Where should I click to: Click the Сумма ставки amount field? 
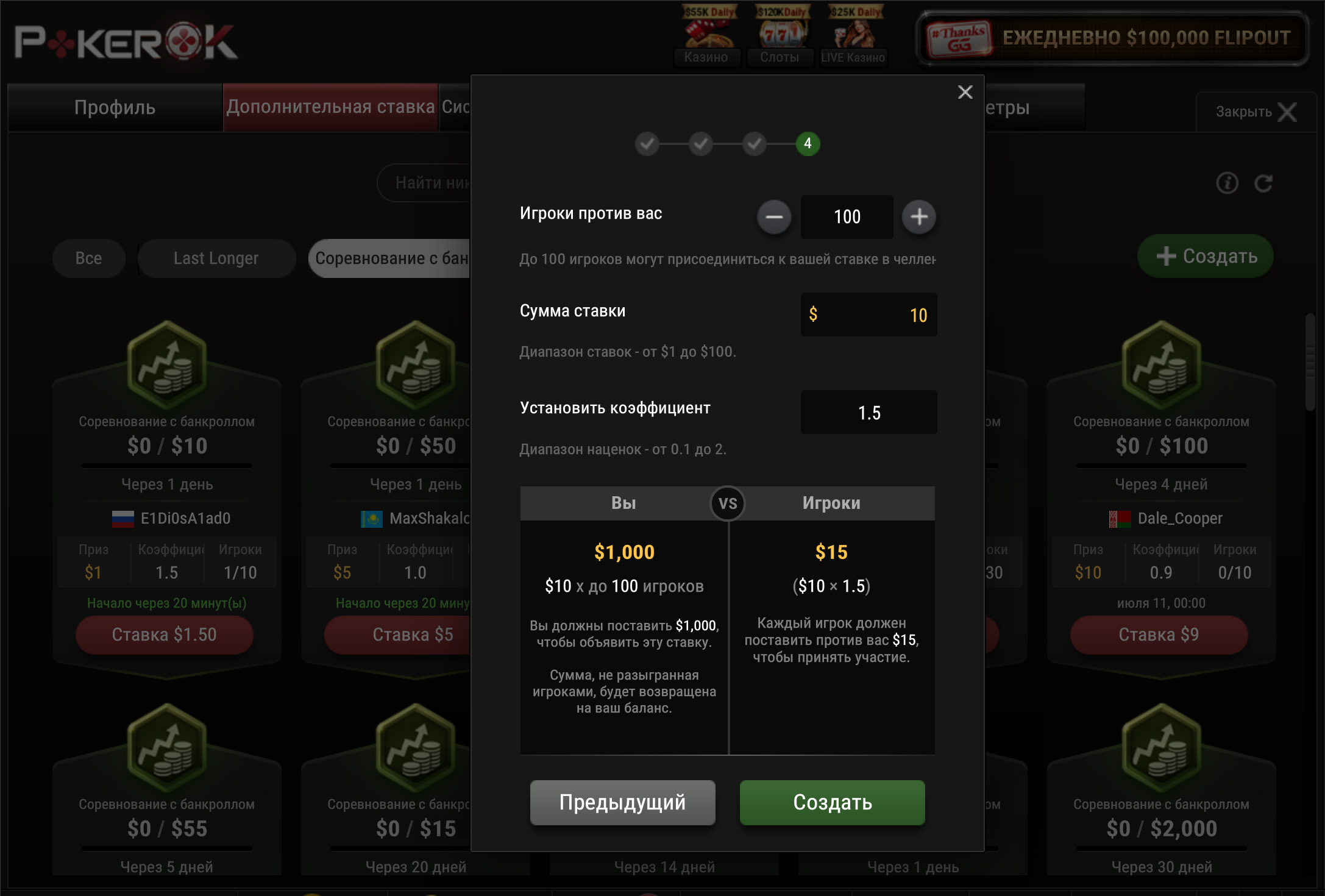(x=869, y=315)
